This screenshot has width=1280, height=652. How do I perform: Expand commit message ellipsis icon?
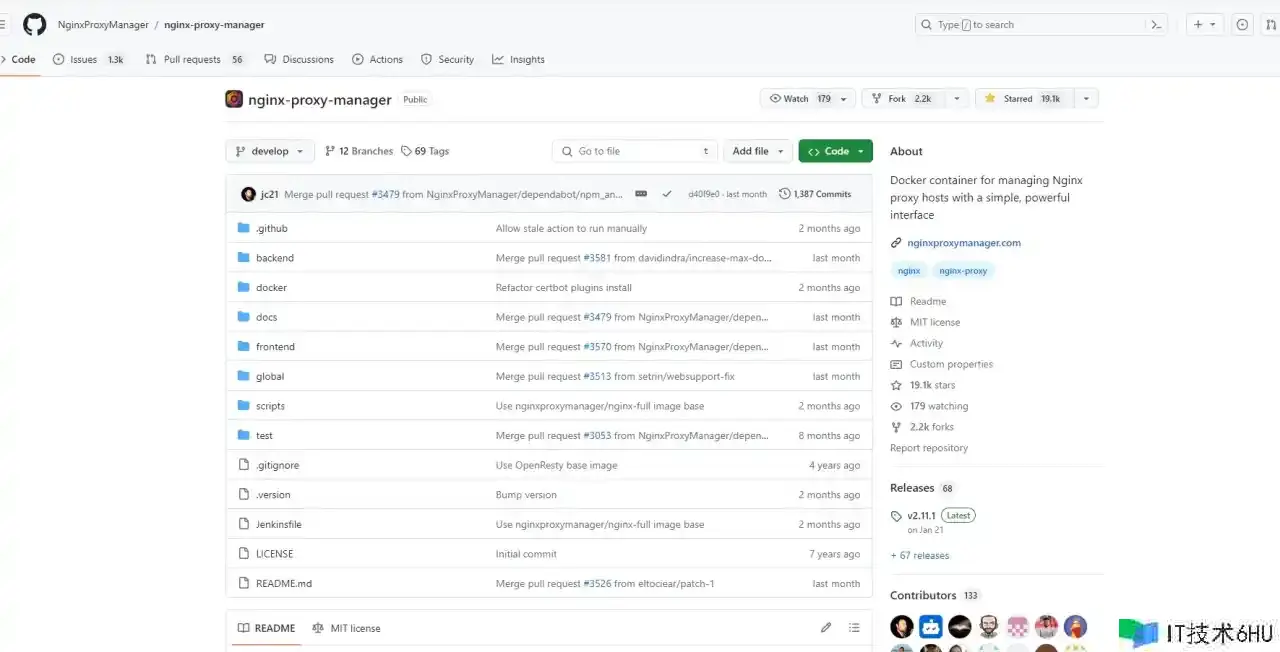(x=641, y=194)
